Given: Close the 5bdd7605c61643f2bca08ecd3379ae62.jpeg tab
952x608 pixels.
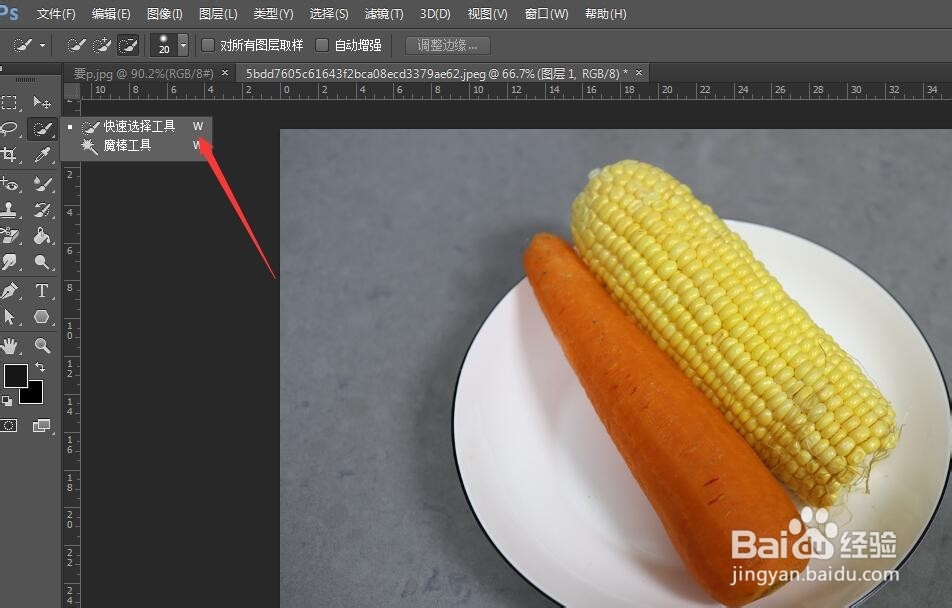Looking at the screenshot, I should pos(639,73).
